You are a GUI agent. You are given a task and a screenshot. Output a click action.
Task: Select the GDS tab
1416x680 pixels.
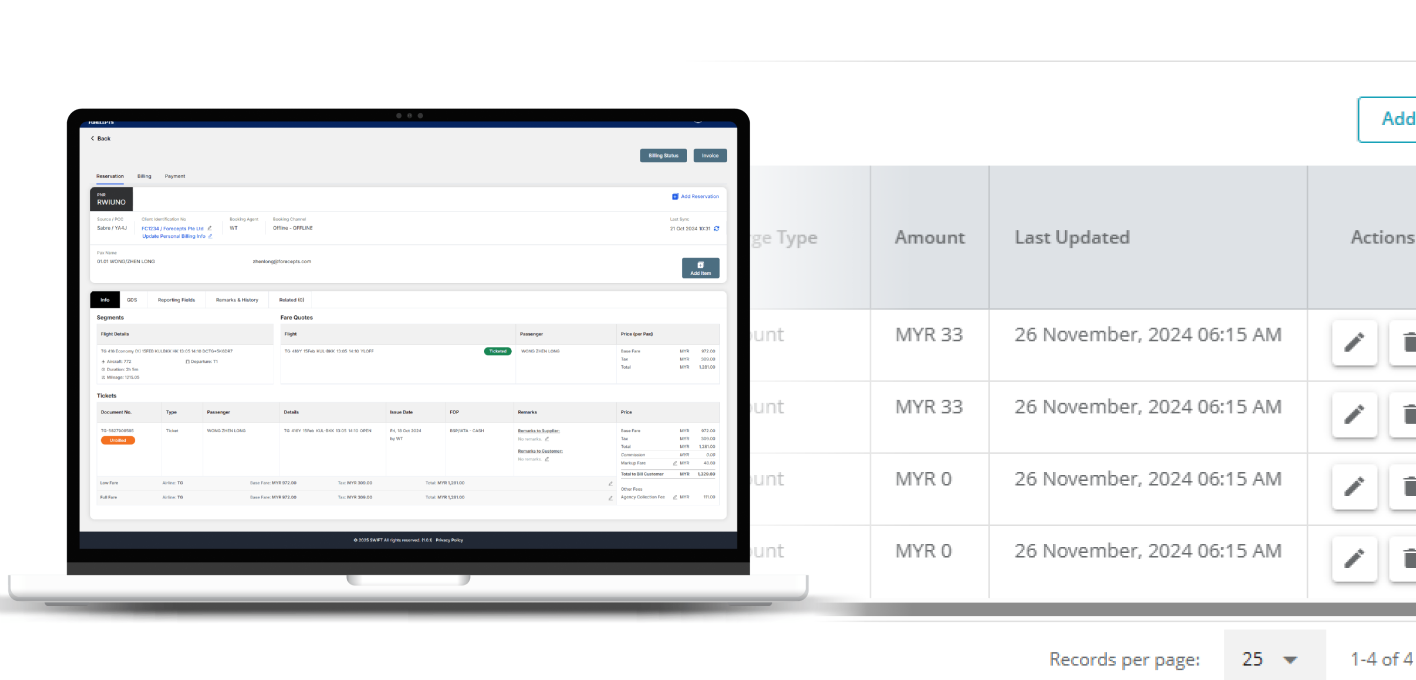132,300
